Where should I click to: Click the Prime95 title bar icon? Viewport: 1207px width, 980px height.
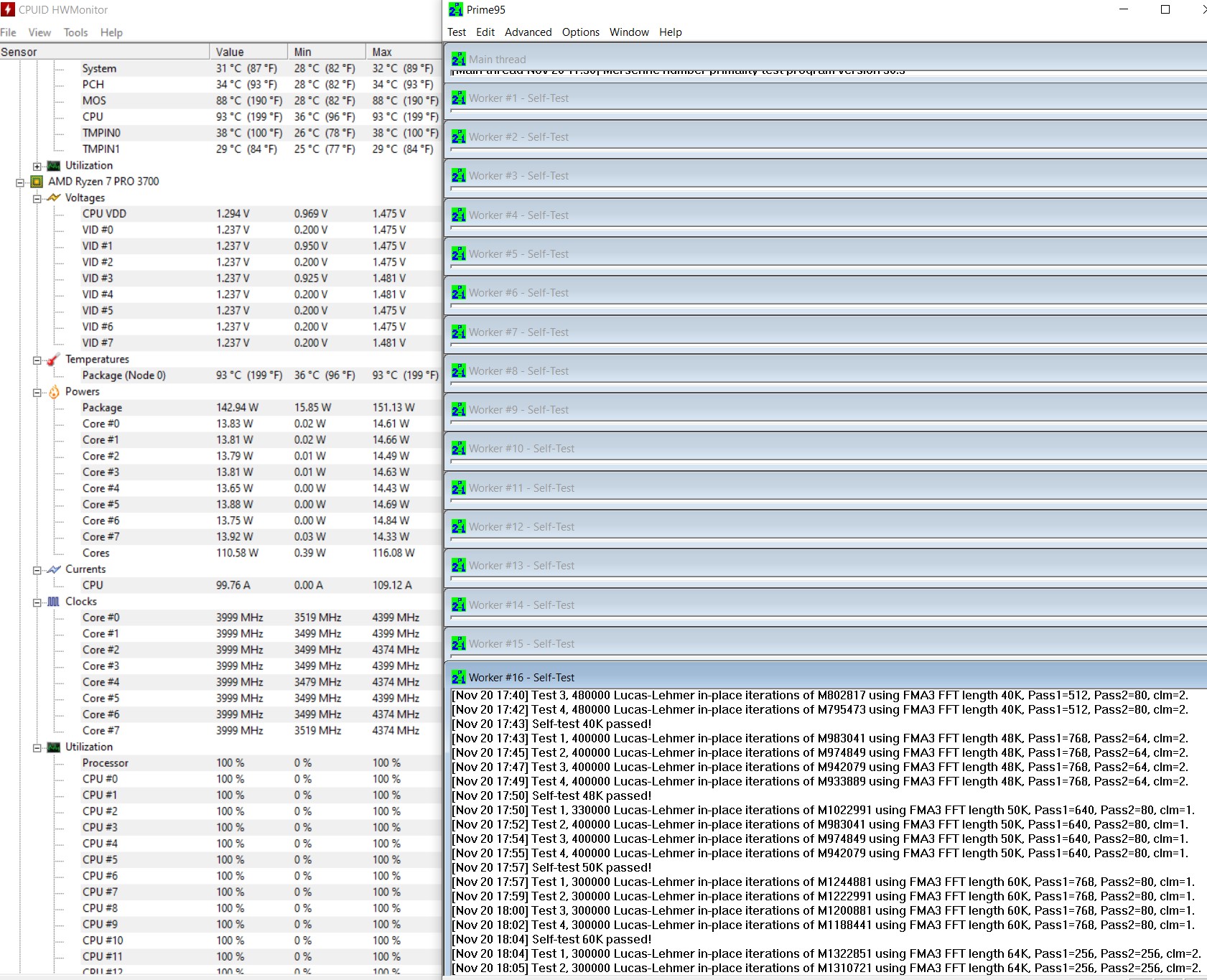(x=456, y=9)
